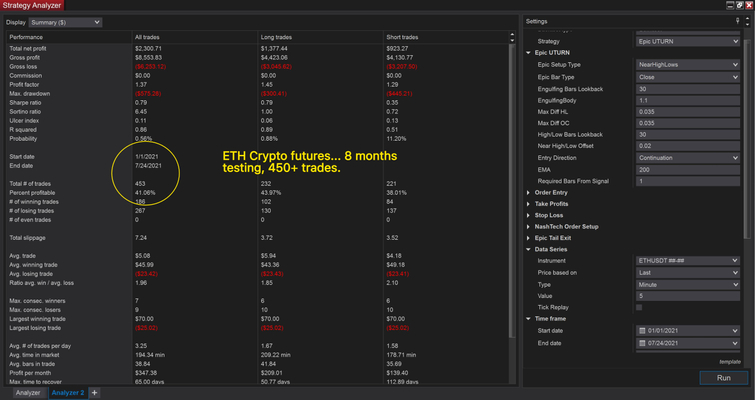Open the Entry Direction dropdown
This screenshot has height=400, width=755.
tap(686, 157)
